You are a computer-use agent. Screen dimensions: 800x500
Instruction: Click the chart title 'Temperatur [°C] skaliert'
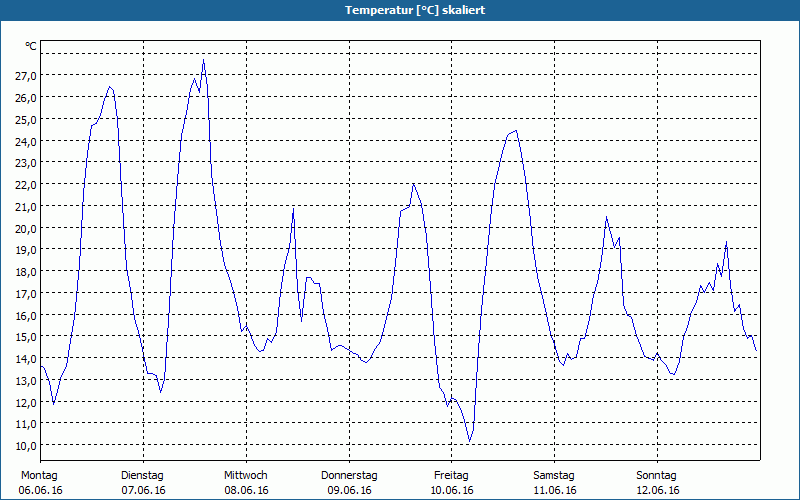pos(415,10)
